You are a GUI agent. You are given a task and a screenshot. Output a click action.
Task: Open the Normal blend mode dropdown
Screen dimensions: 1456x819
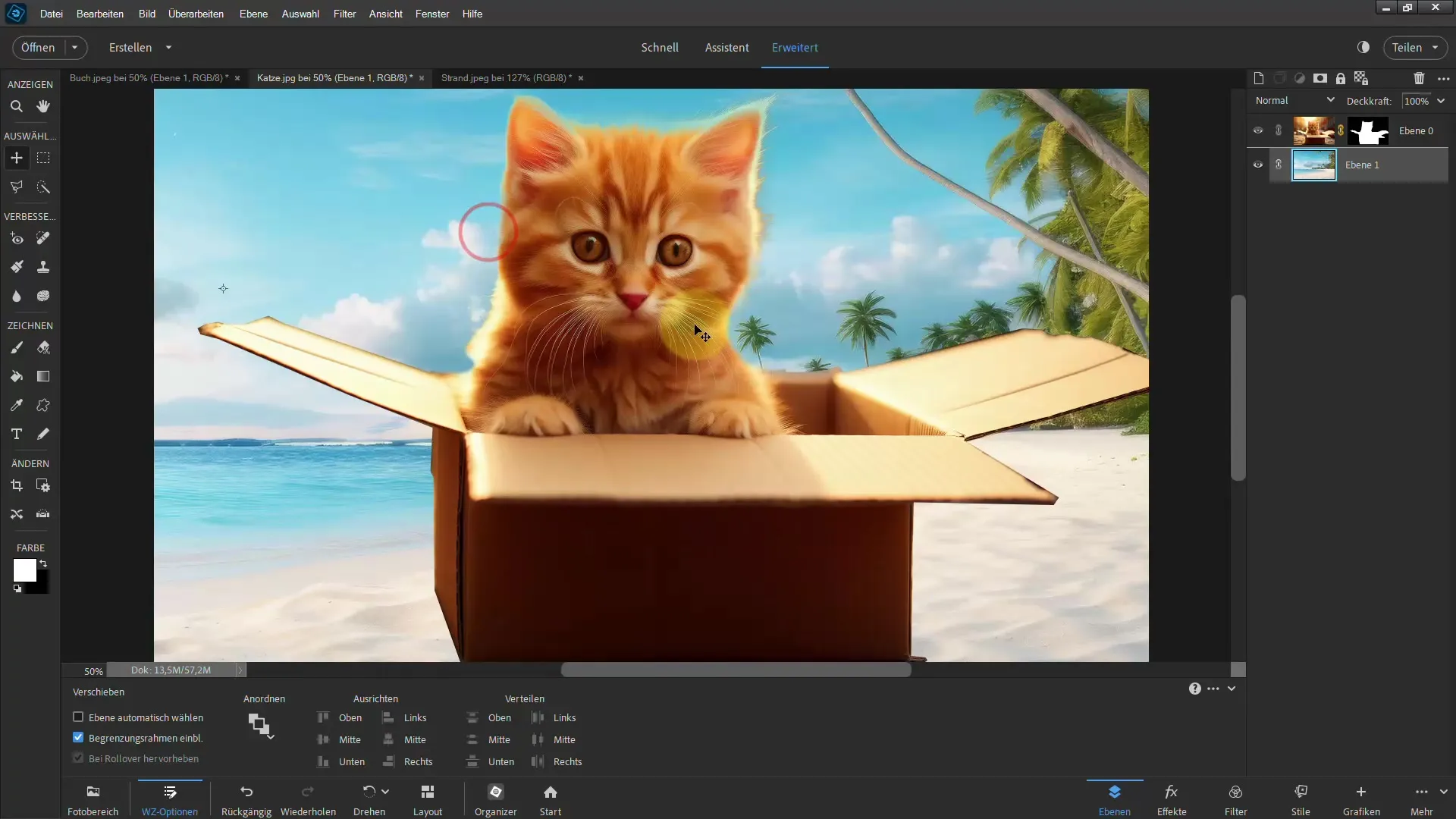point(1294,100)
